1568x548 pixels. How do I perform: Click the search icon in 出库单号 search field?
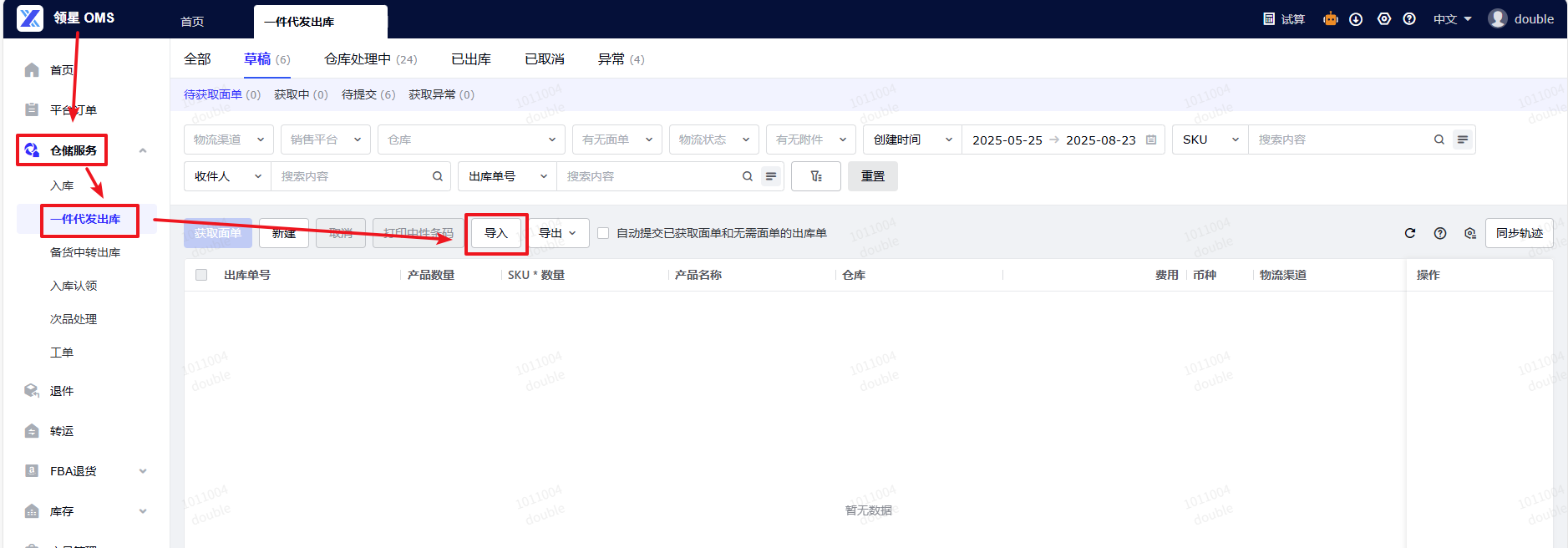pyautogui.click(x=748, y=176)
